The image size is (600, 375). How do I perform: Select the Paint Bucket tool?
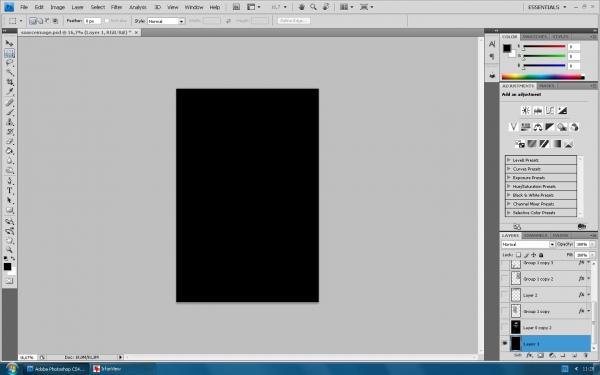coord(10,151)
